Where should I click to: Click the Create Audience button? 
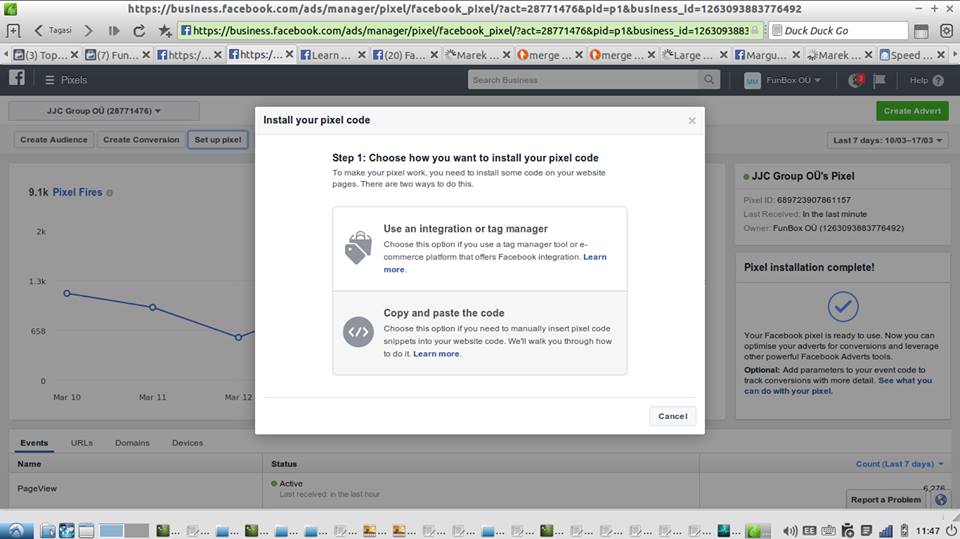click(54, 140)
